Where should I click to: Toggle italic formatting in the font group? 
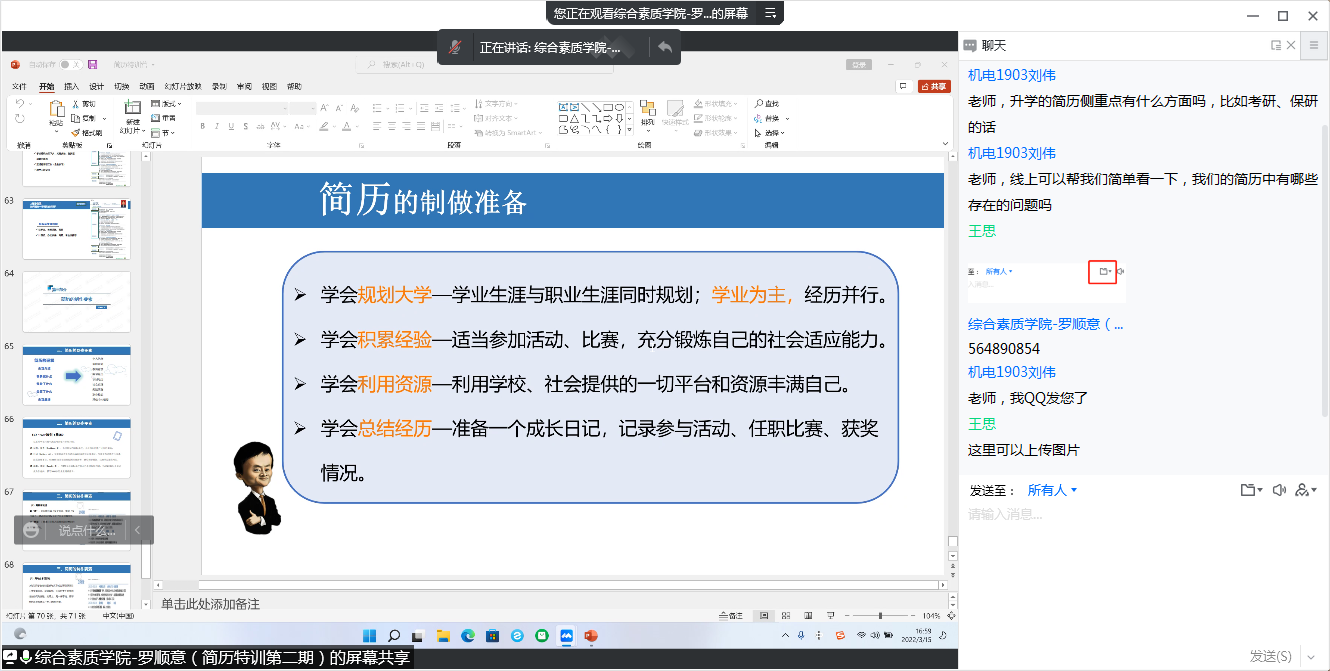pyautogui.click(x=217, y=126)
